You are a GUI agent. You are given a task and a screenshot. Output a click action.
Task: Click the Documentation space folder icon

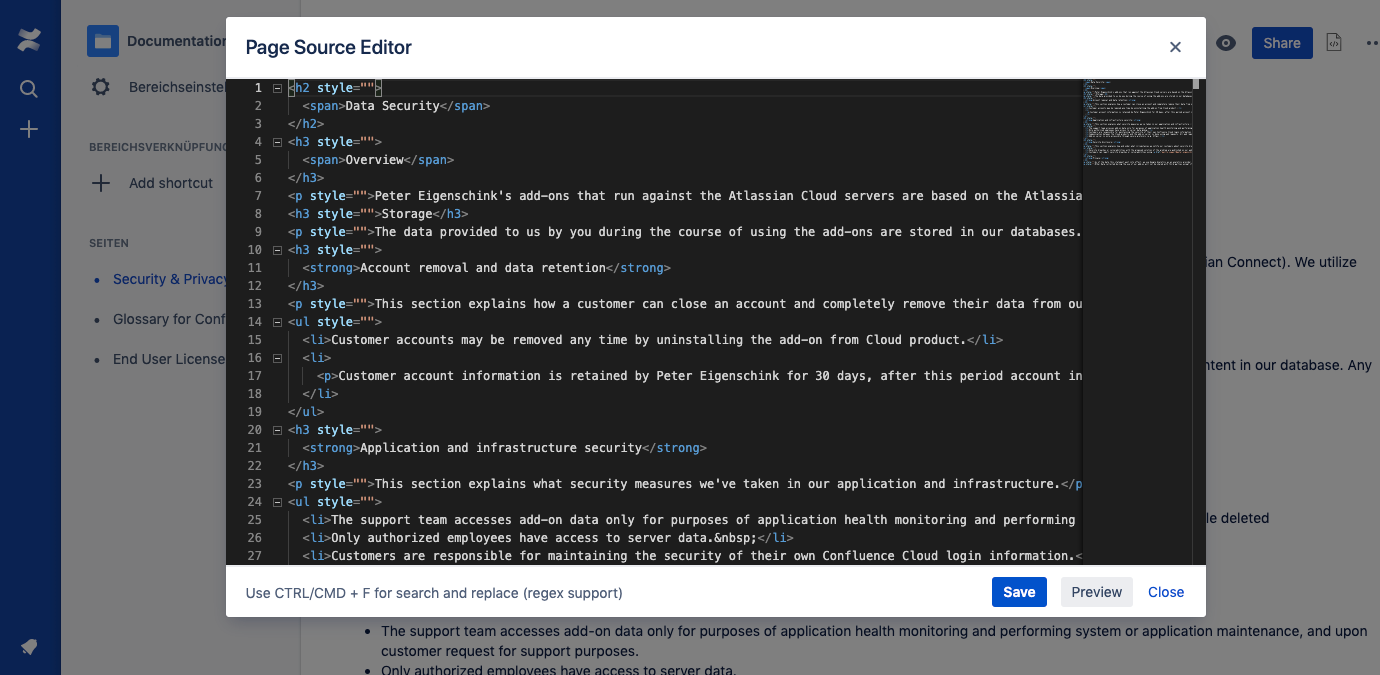[103, 41]
